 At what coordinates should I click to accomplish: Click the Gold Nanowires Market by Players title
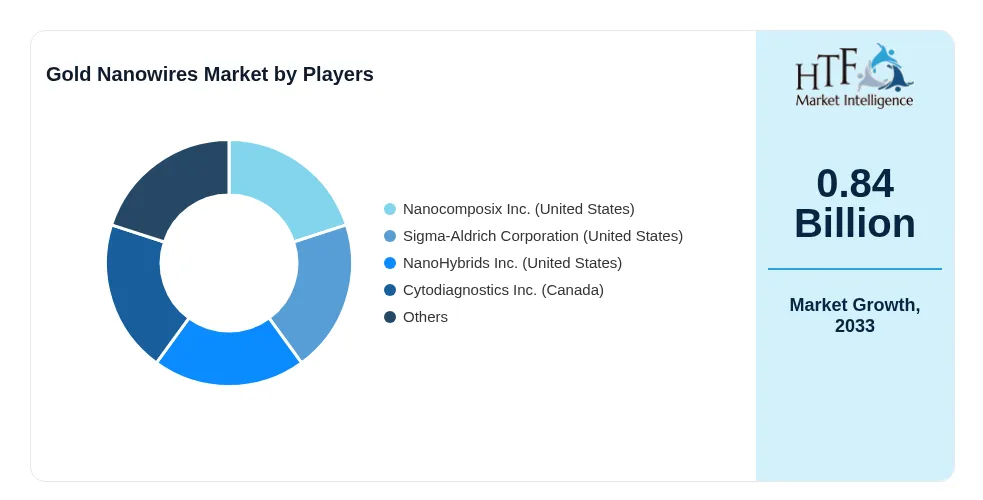pos(210,74)
